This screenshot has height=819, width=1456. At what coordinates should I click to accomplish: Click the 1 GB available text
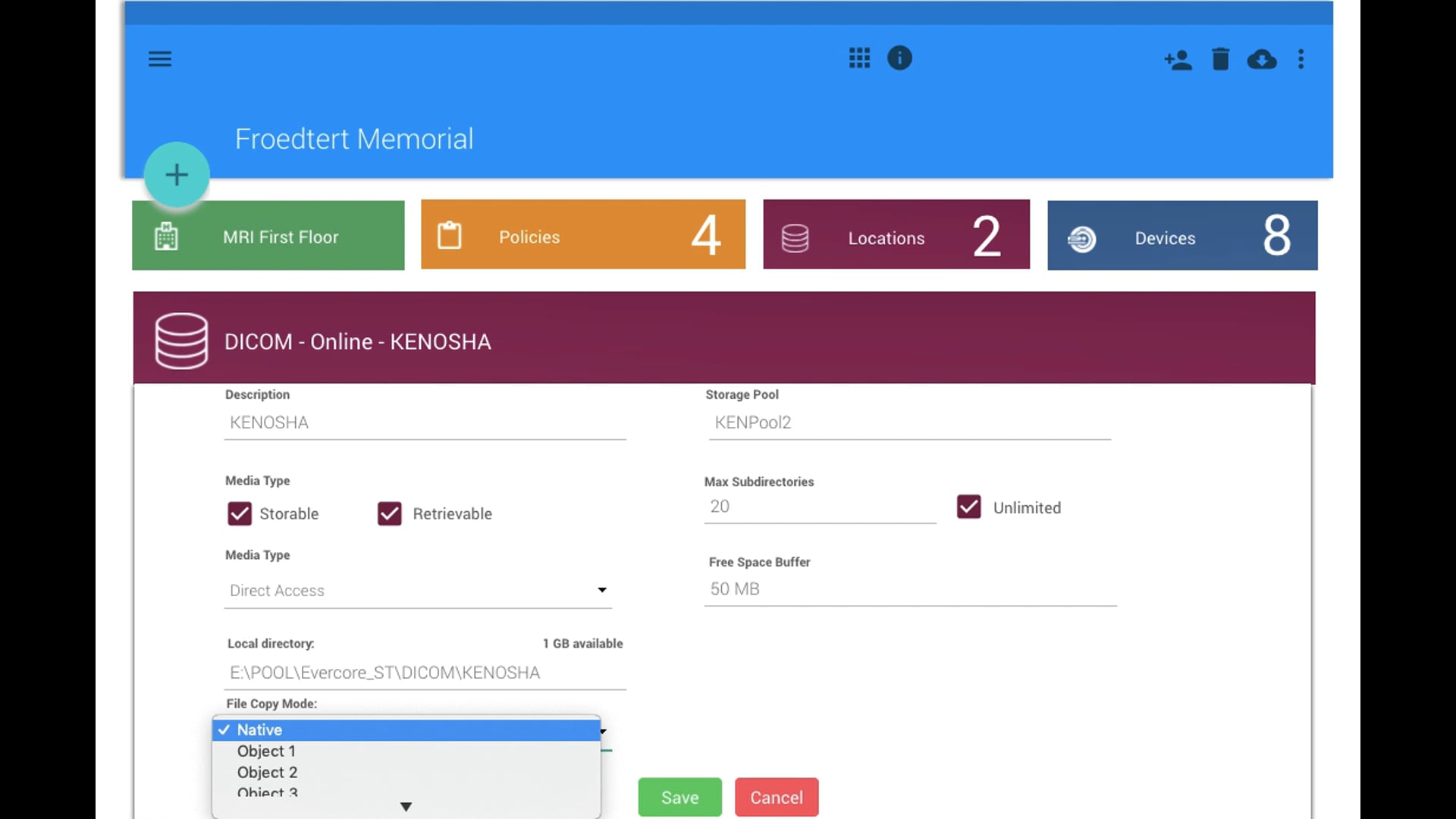coord(582,644)
